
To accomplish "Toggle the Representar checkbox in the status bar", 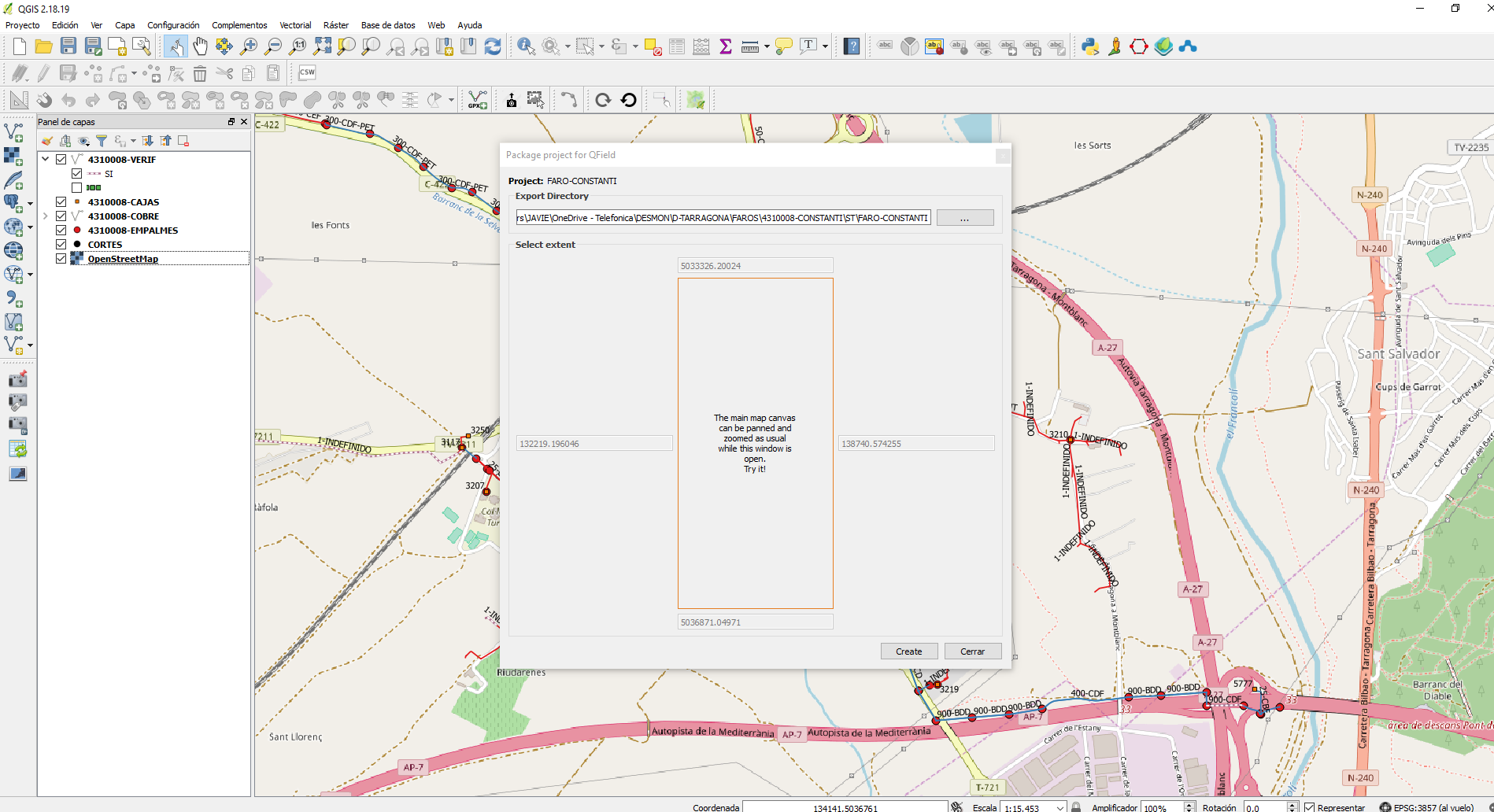I will pos(1309,807).
